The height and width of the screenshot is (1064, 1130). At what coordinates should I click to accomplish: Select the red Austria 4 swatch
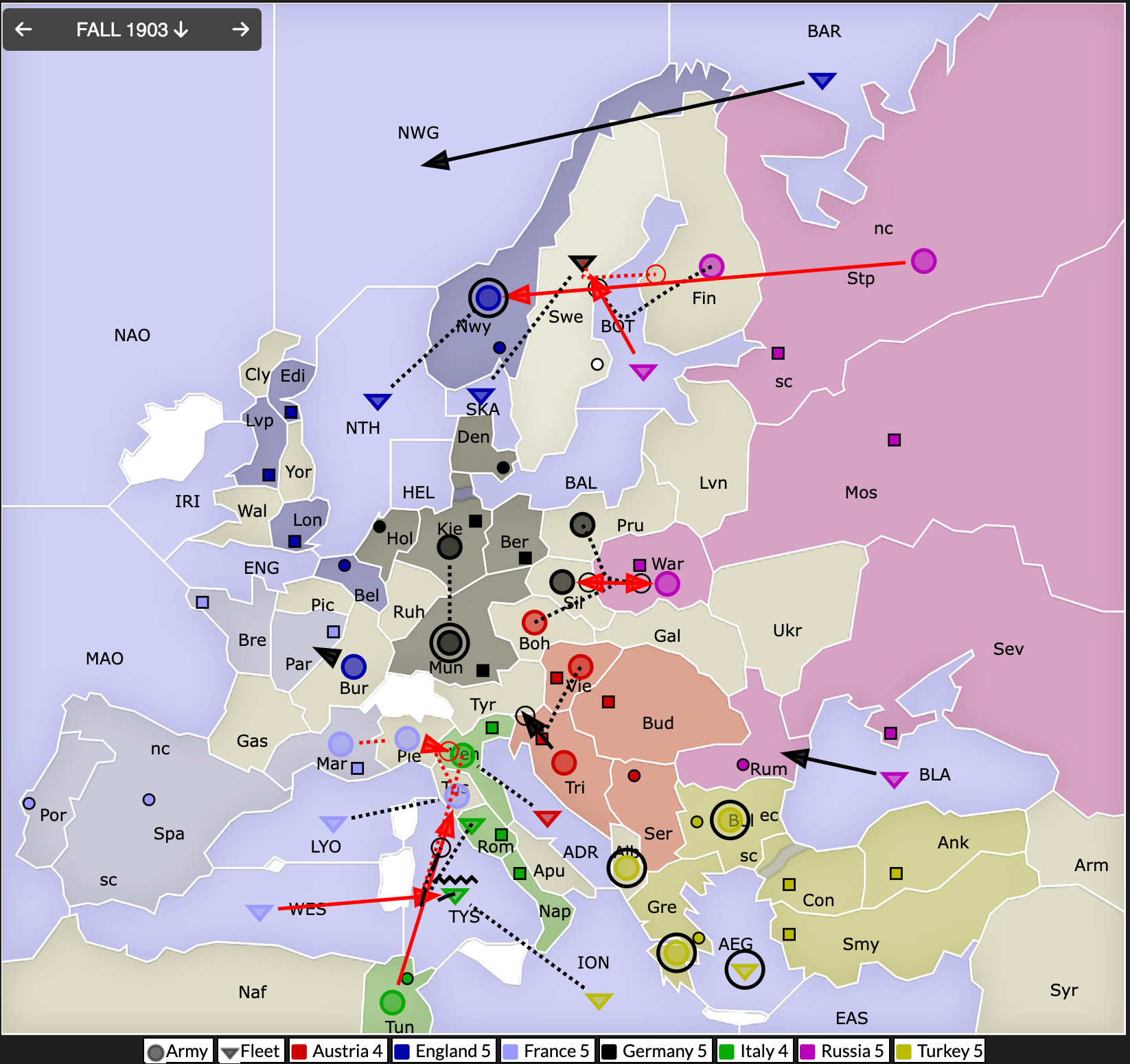[x=299, y=1052]
